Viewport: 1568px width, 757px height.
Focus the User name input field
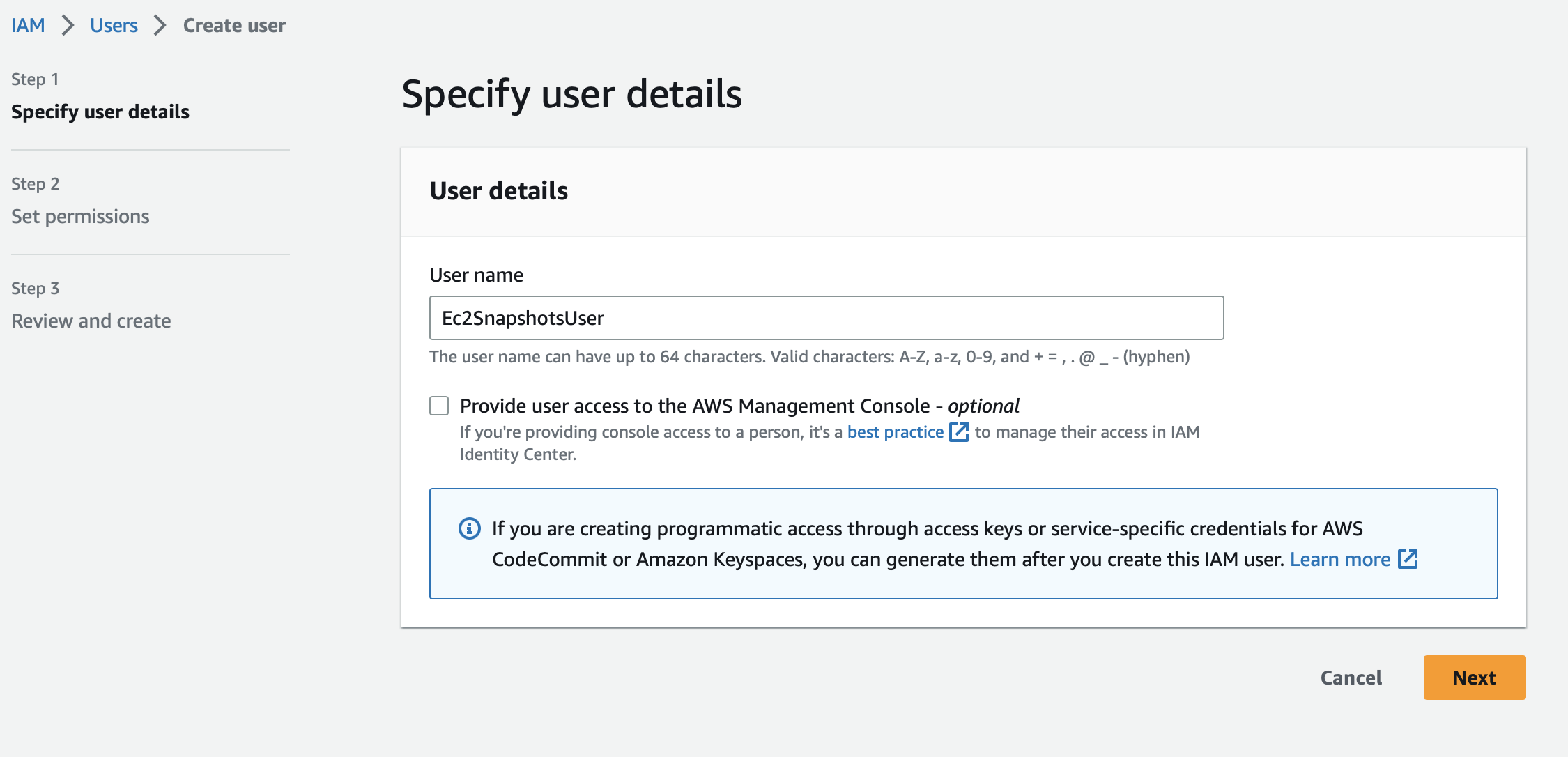tap(826, 317)
